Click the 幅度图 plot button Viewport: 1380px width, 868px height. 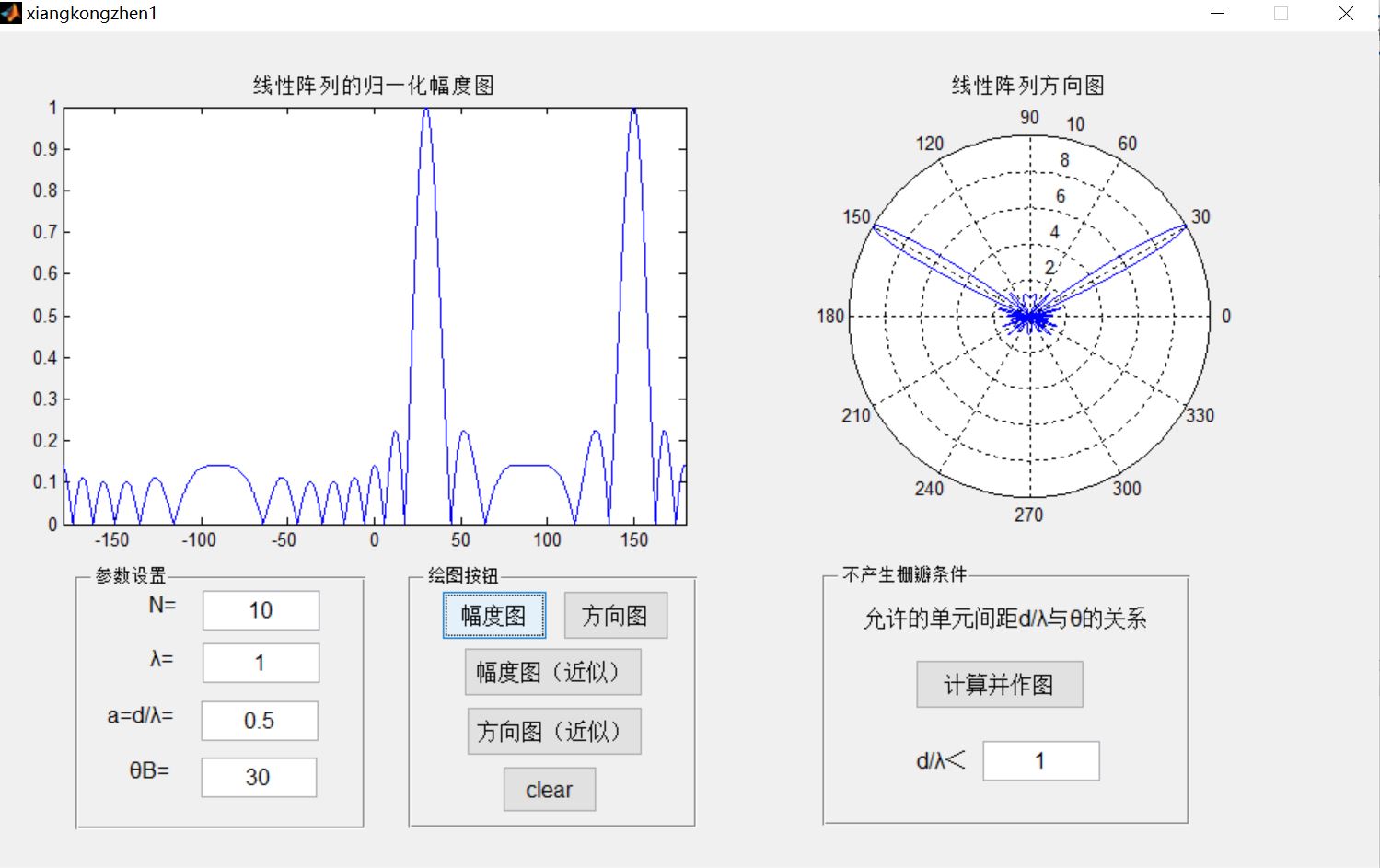[x=493, y=615]
